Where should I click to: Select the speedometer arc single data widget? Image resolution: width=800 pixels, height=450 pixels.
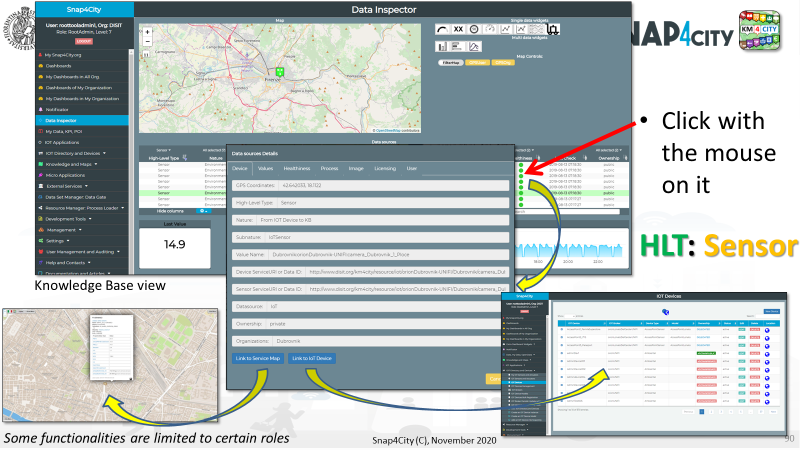443,30
